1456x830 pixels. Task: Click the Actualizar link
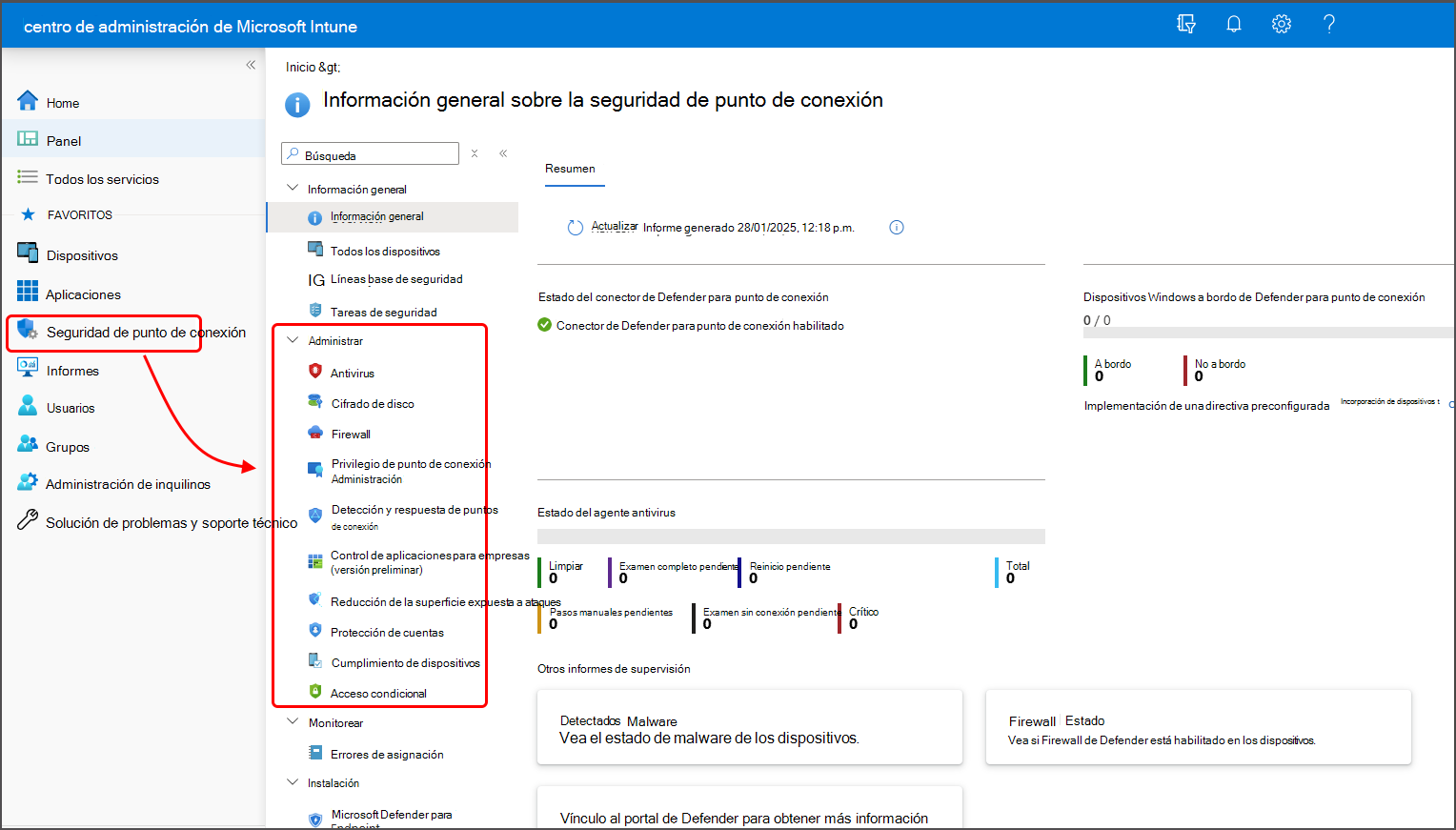click(615, 227)
